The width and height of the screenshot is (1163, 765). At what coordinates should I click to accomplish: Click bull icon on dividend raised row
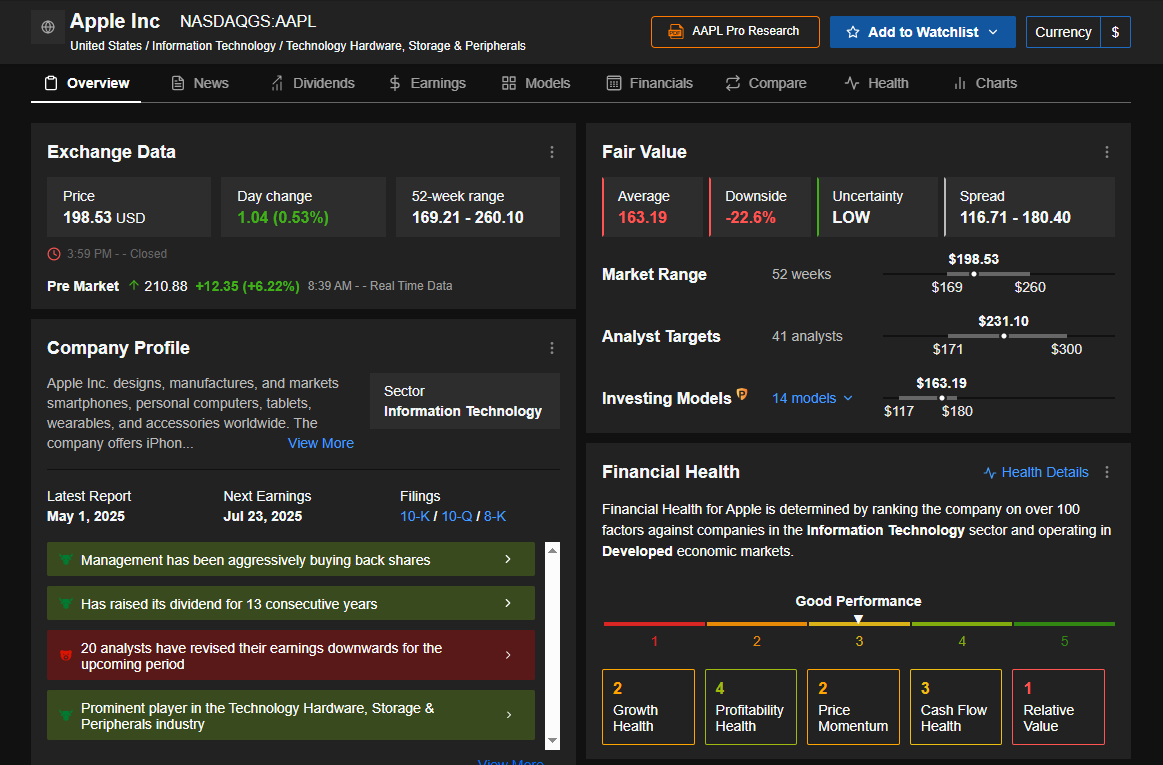pos(65,603)
